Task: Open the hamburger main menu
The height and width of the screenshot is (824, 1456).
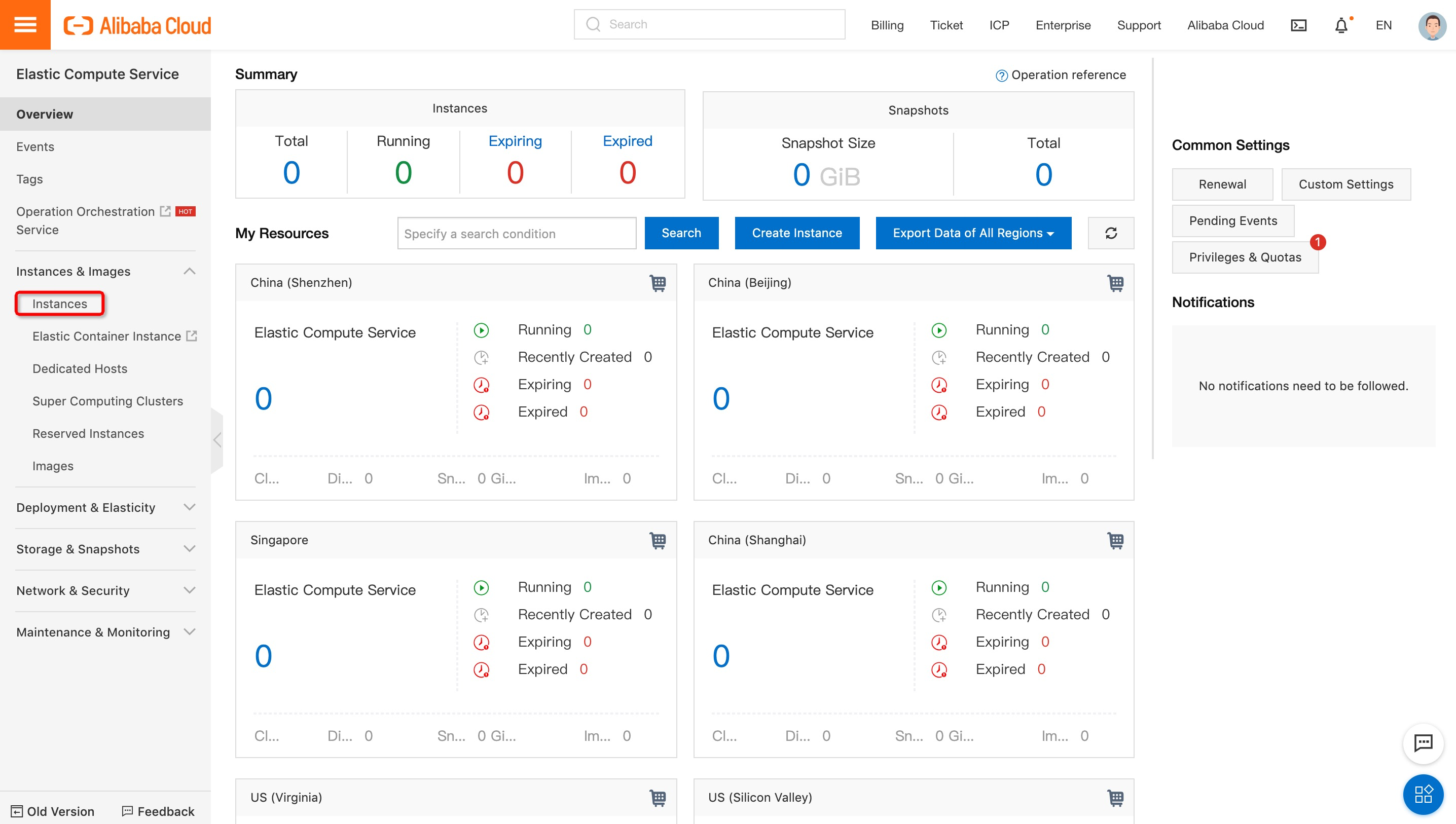Action: tap(25, 25)
